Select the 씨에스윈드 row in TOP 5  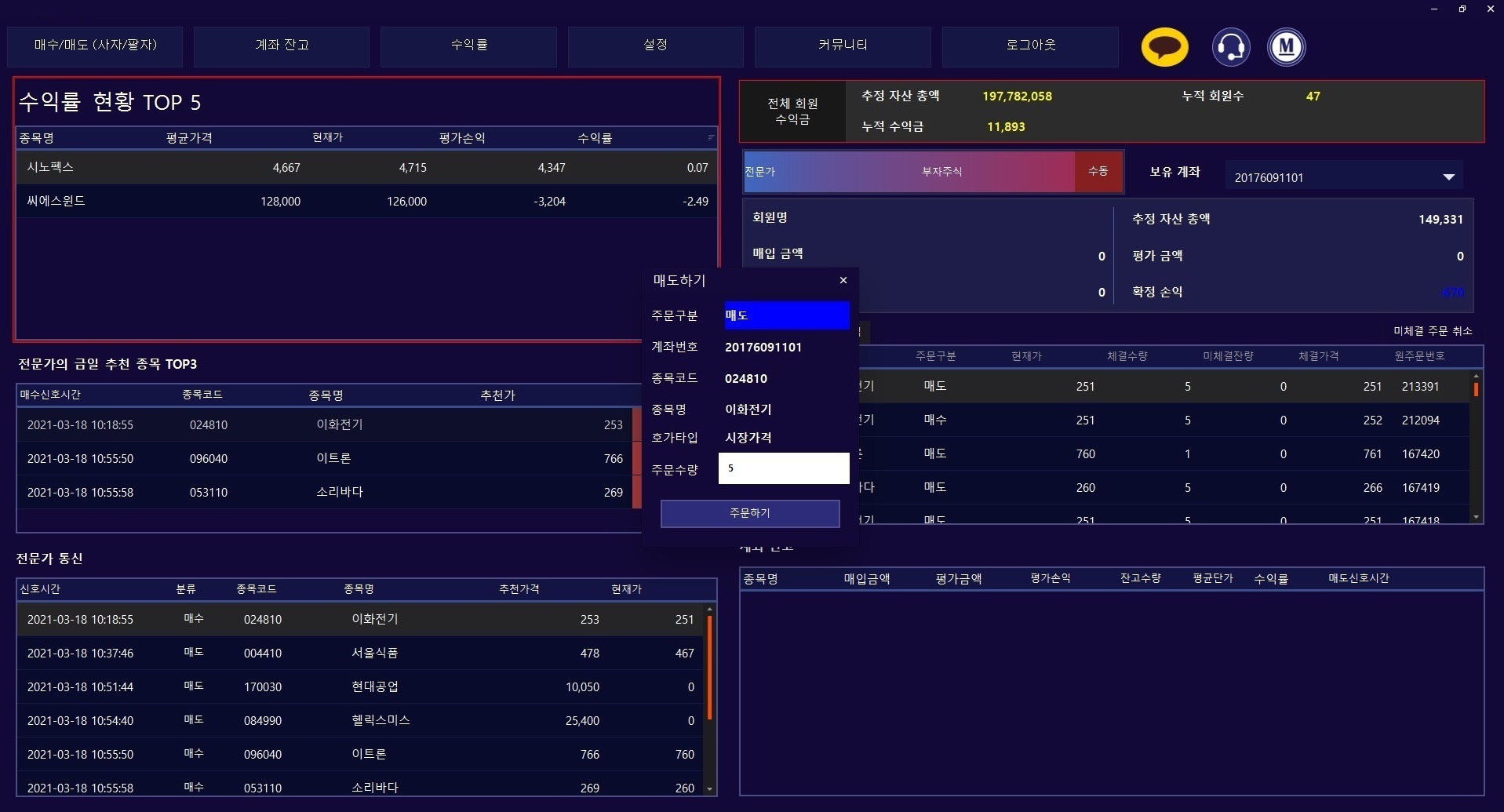[x=366, y=202]
